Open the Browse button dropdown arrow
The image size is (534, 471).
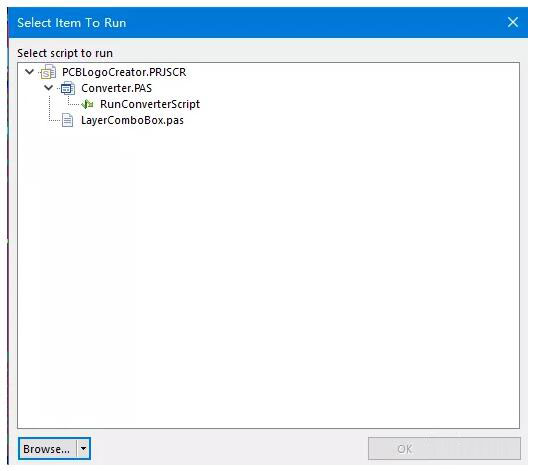pyautogui.click(x=83, y=449)
